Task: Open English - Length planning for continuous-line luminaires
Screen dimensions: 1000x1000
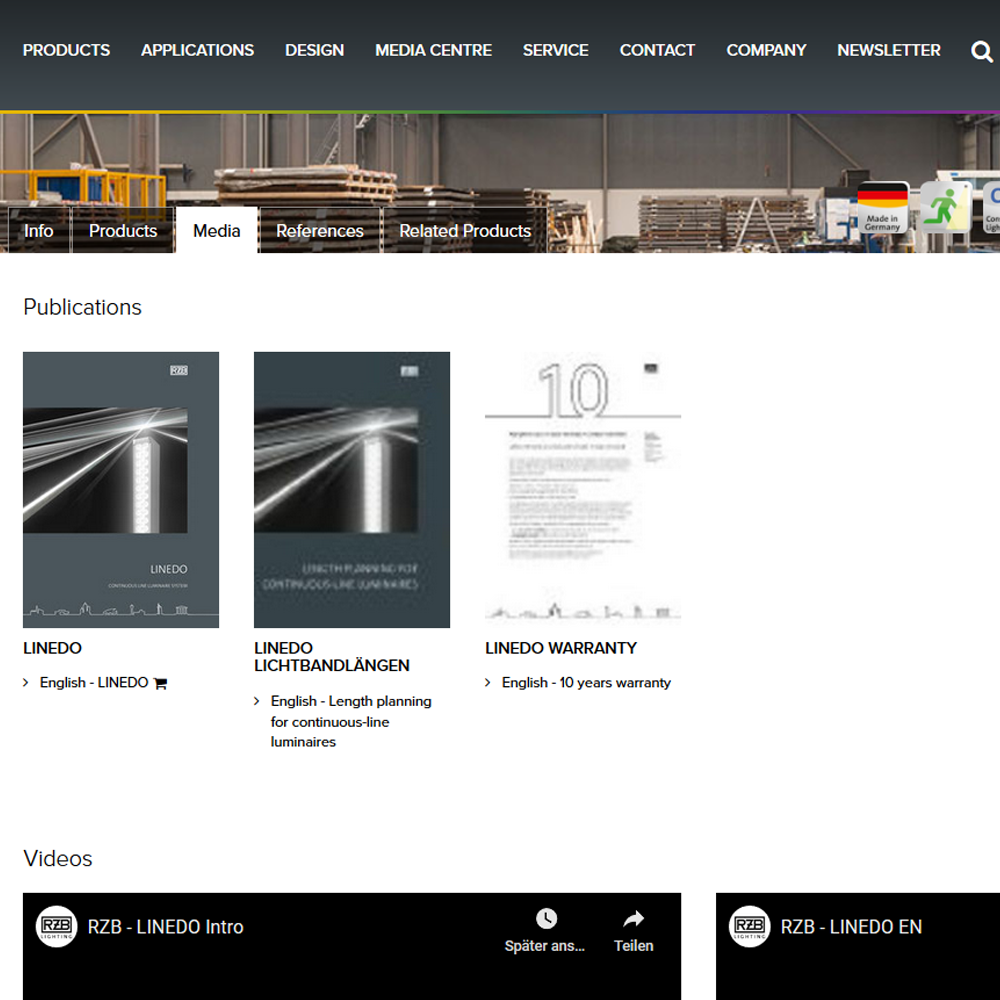Action: [x=351, y=721]
